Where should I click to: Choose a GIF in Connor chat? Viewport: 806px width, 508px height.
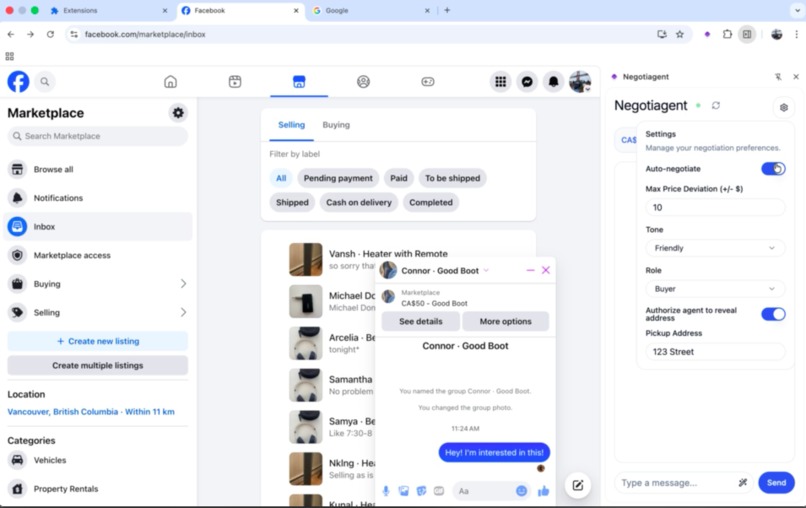coord(438,491)
